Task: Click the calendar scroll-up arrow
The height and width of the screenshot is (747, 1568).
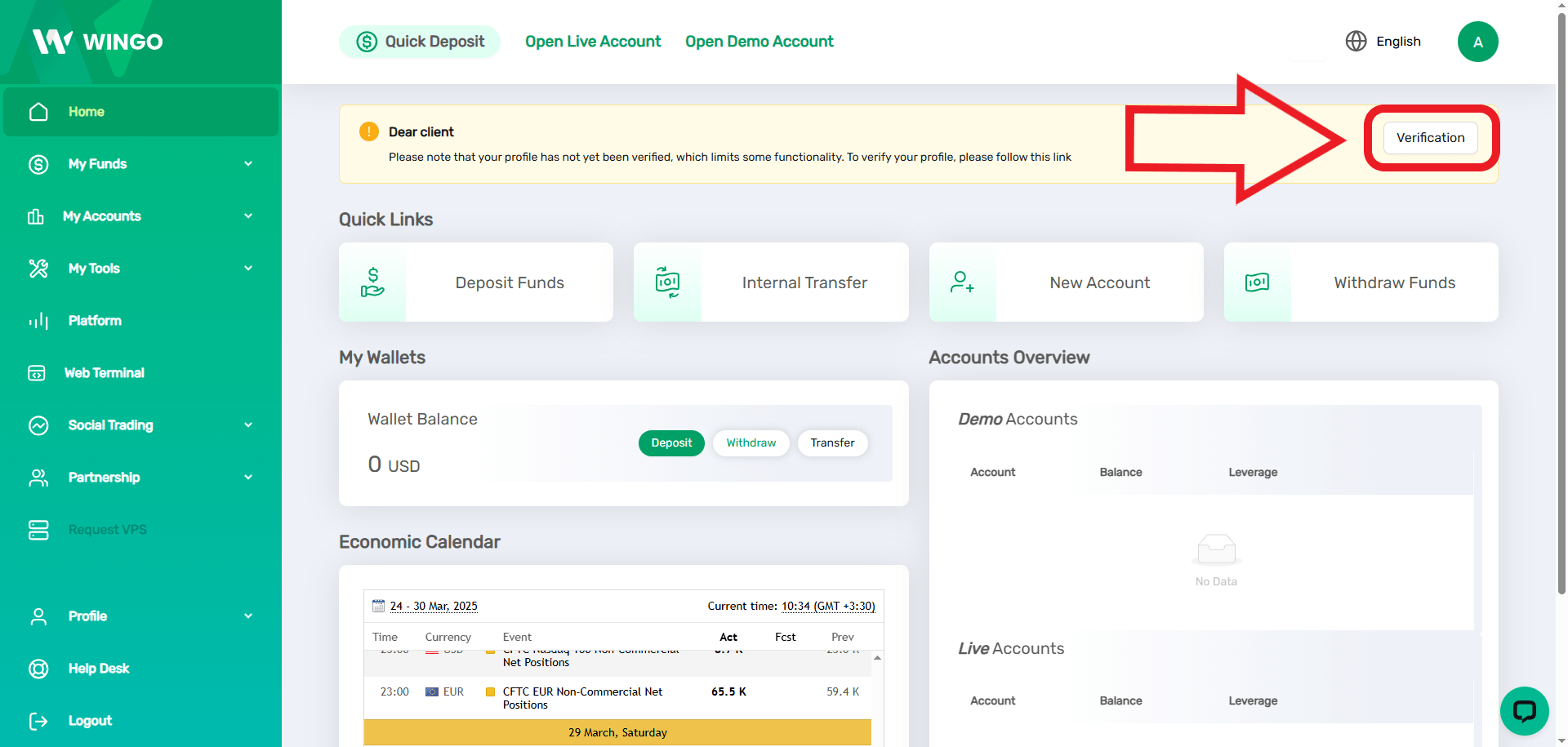Action: click(x=877, y=657)
